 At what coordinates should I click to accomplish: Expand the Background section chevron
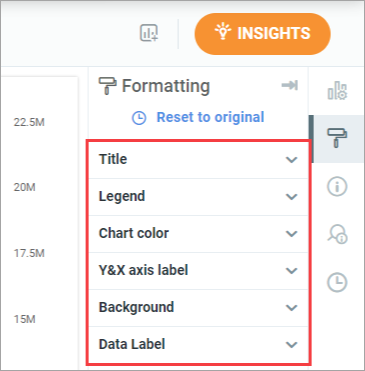[292, 308]
